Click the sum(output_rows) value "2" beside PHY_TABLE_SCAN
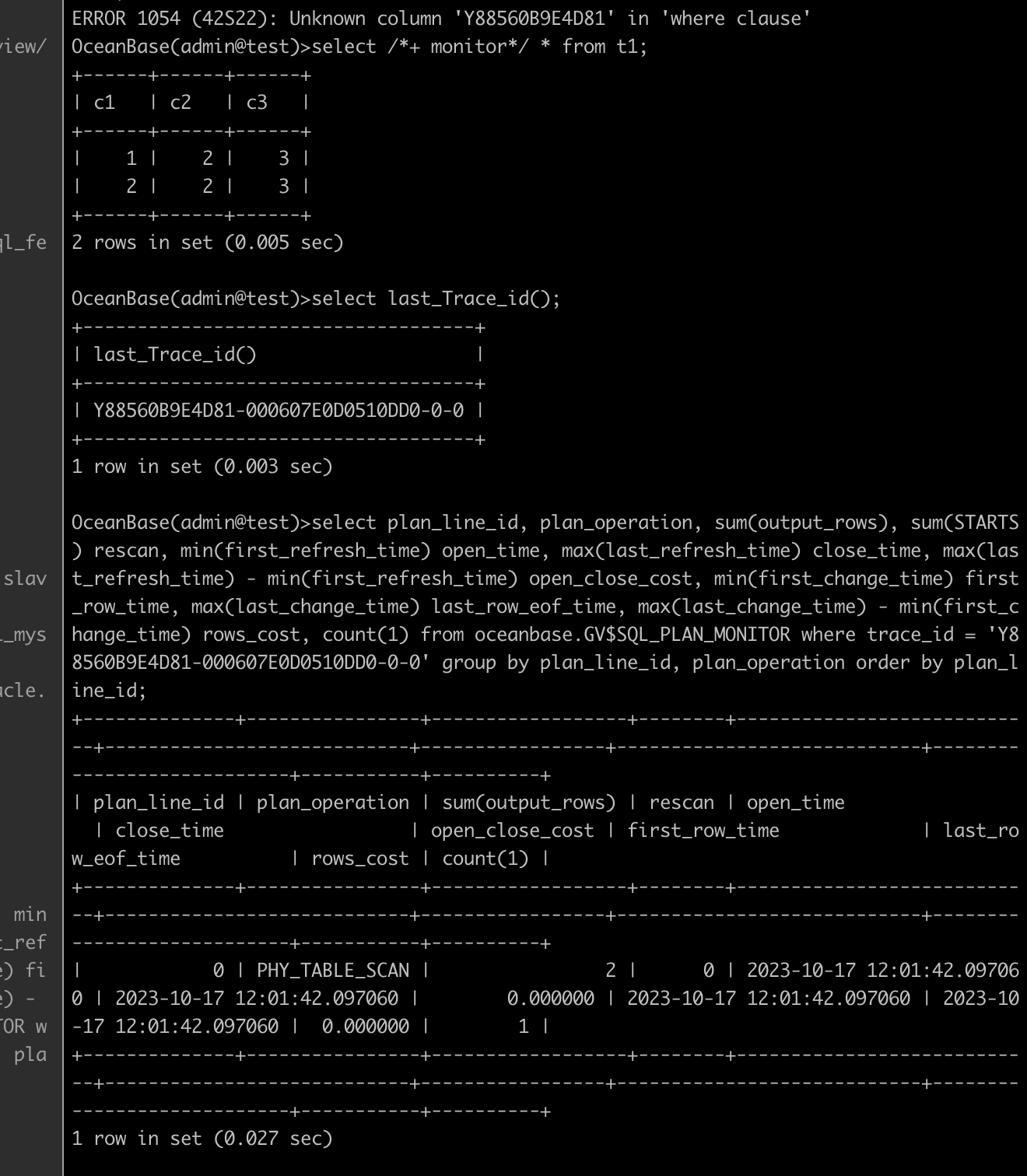The width and height of the screenshot is (1027, 1176). click(x=611, y=971)
